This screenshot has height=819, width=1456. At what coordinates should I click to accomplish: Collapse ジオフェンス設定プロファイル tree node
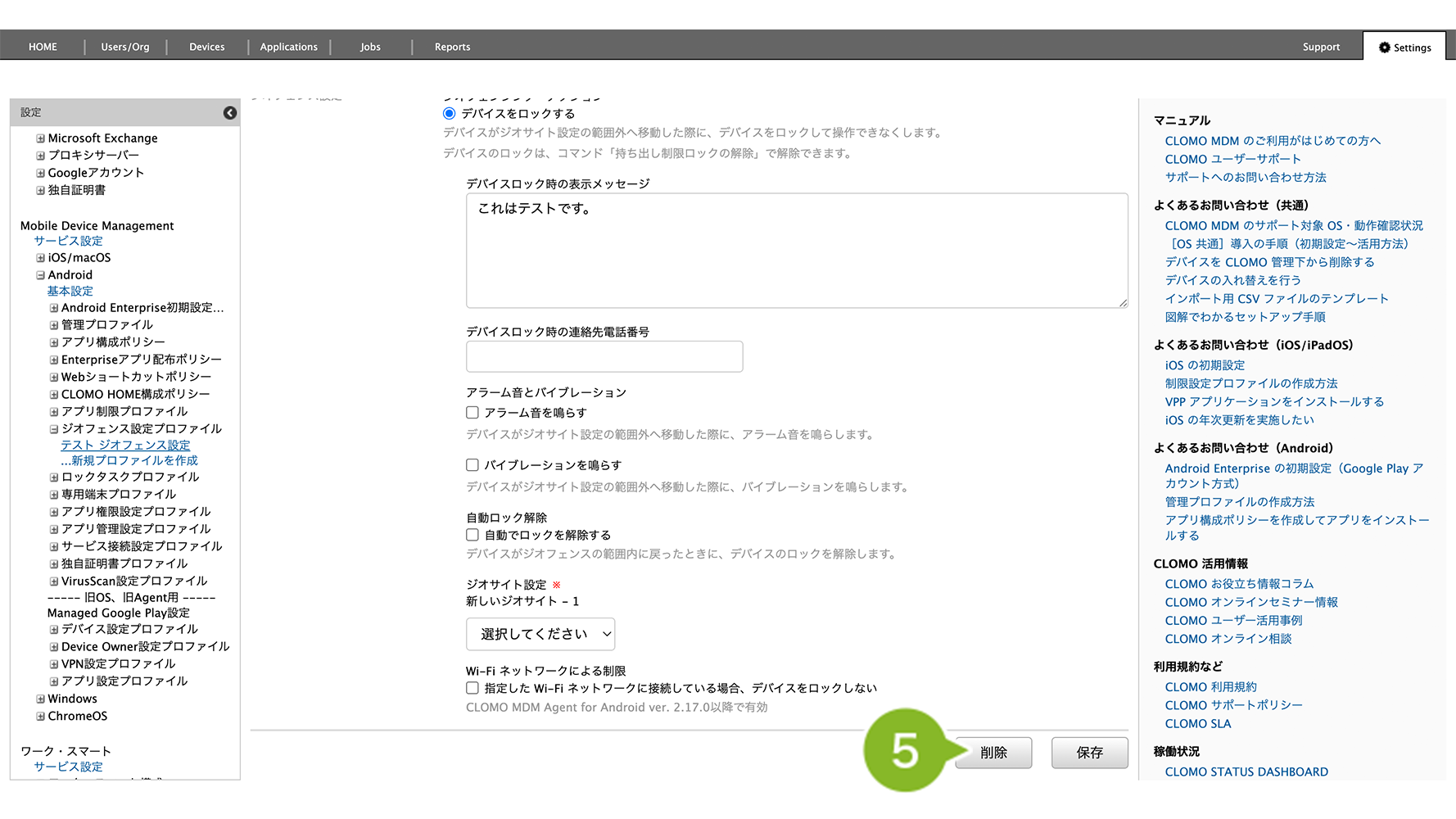coord(54,429)
